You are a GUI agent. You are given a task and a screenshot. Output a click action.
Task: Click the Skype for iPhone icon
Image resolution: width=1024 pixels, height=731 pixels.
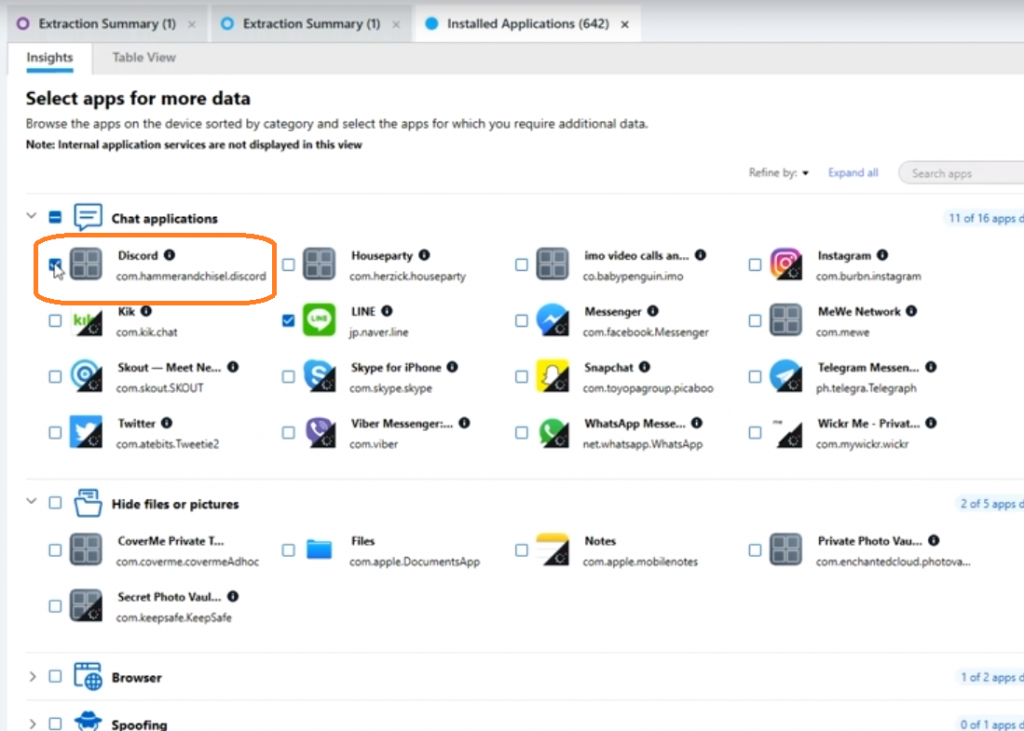(x=319, y=376)
